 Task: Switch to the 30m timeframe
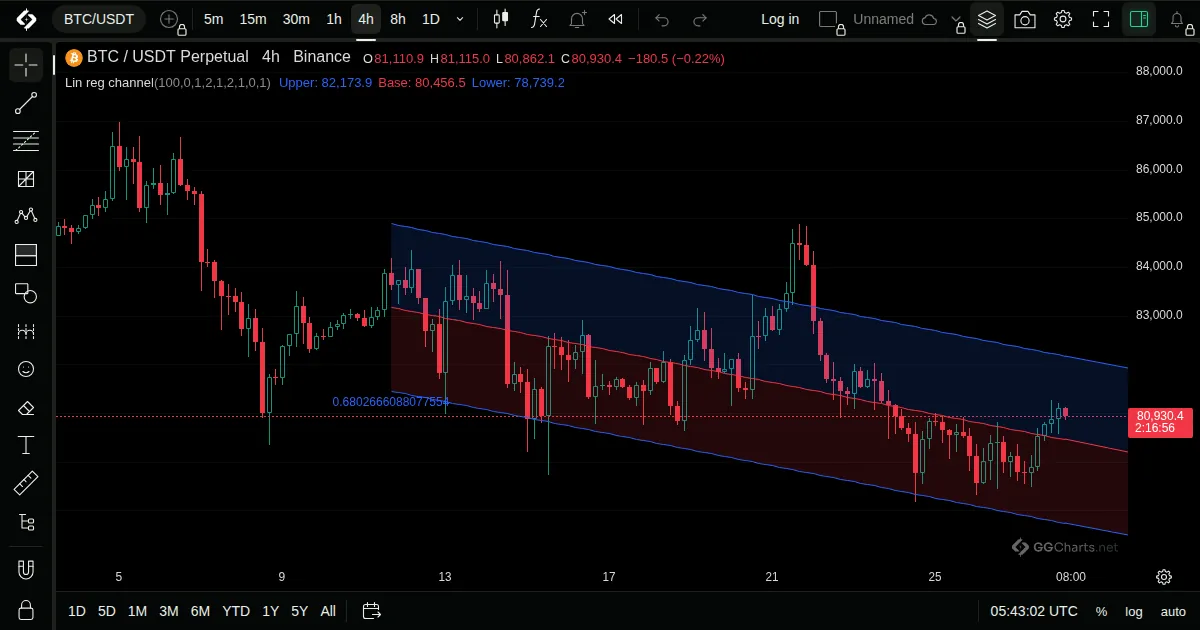[296, 19]
